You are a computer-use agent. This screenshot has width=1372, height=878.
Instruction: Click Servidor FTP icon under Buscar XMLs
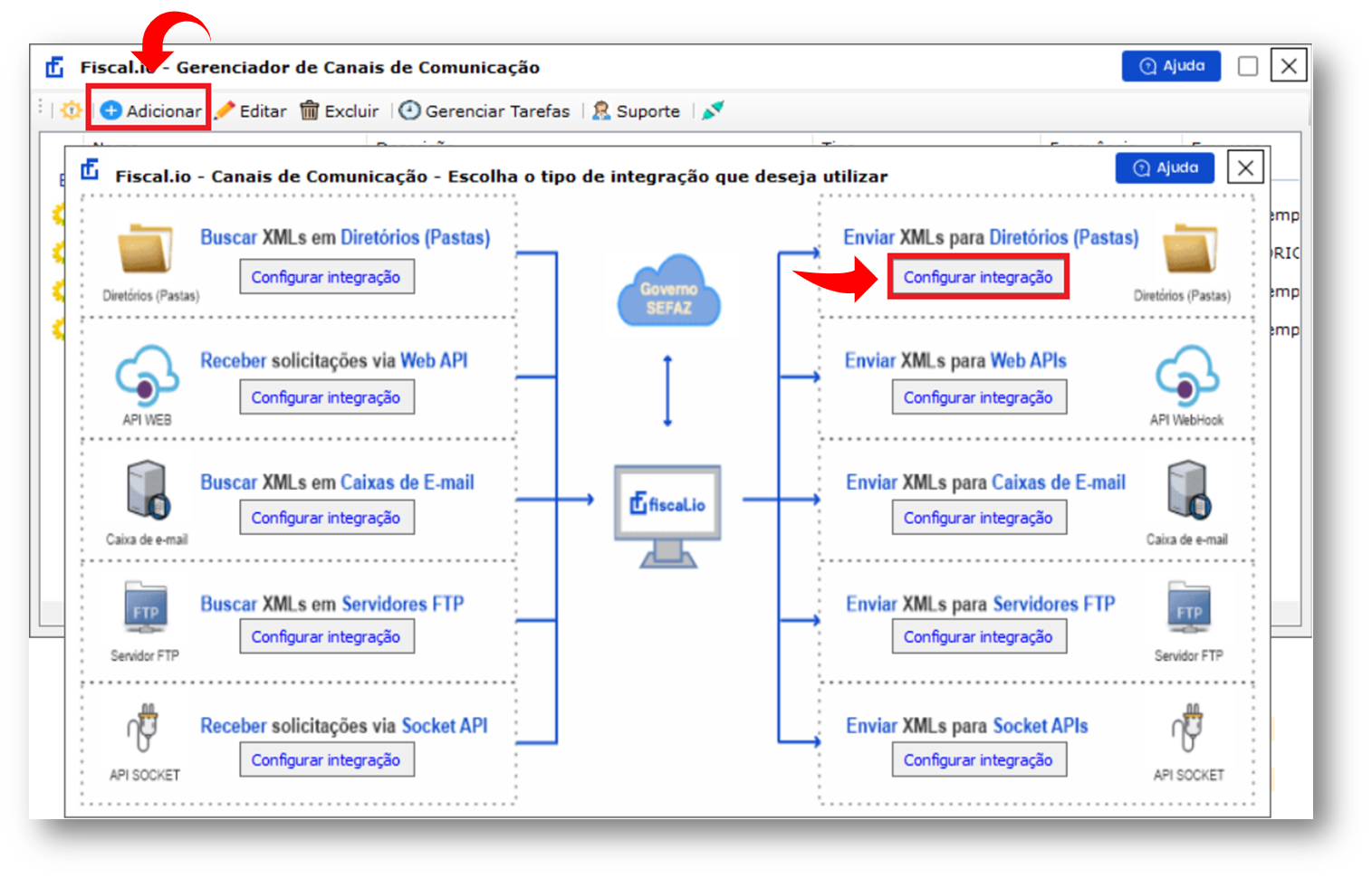click(x=146, y=608)
